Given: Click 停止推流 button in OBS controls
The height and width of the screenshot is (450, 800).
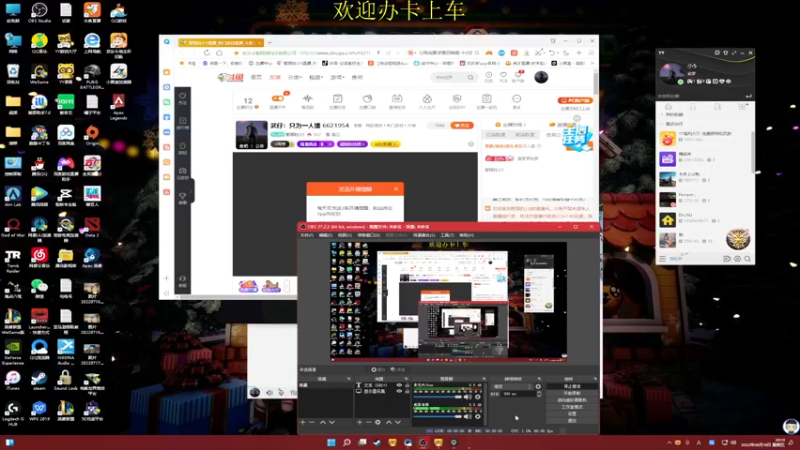Looking at the screenshot, I should [x=572, y=387].
